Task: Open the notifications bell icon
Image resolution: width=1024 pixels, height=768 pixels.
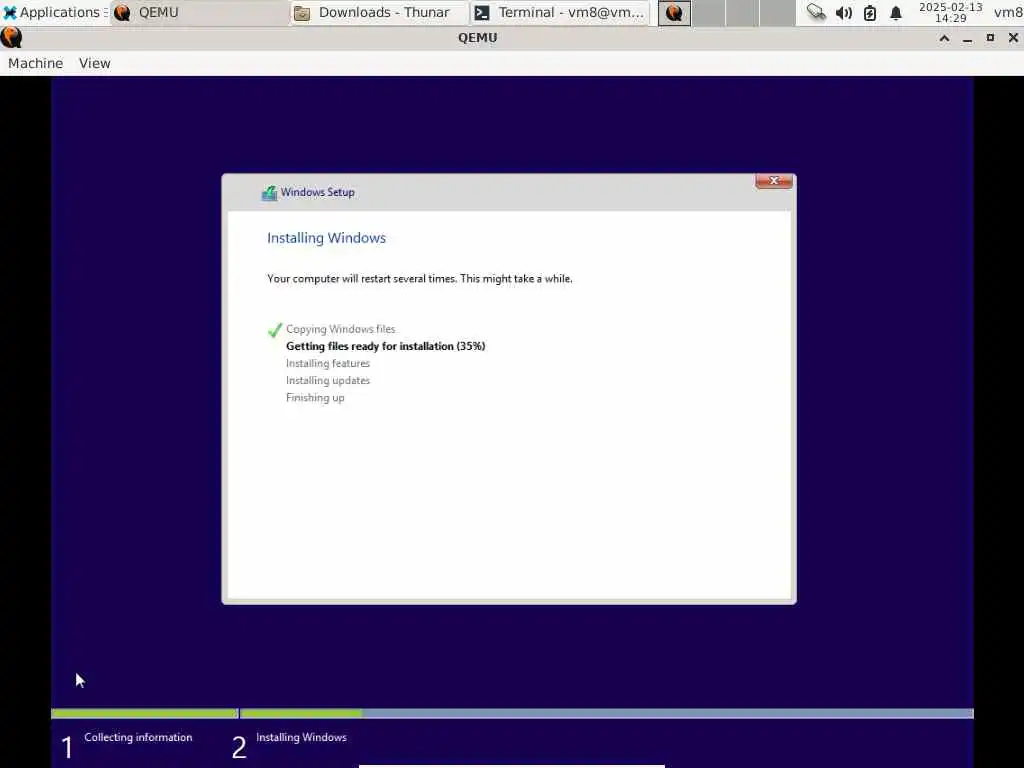Action: (896, 12)
